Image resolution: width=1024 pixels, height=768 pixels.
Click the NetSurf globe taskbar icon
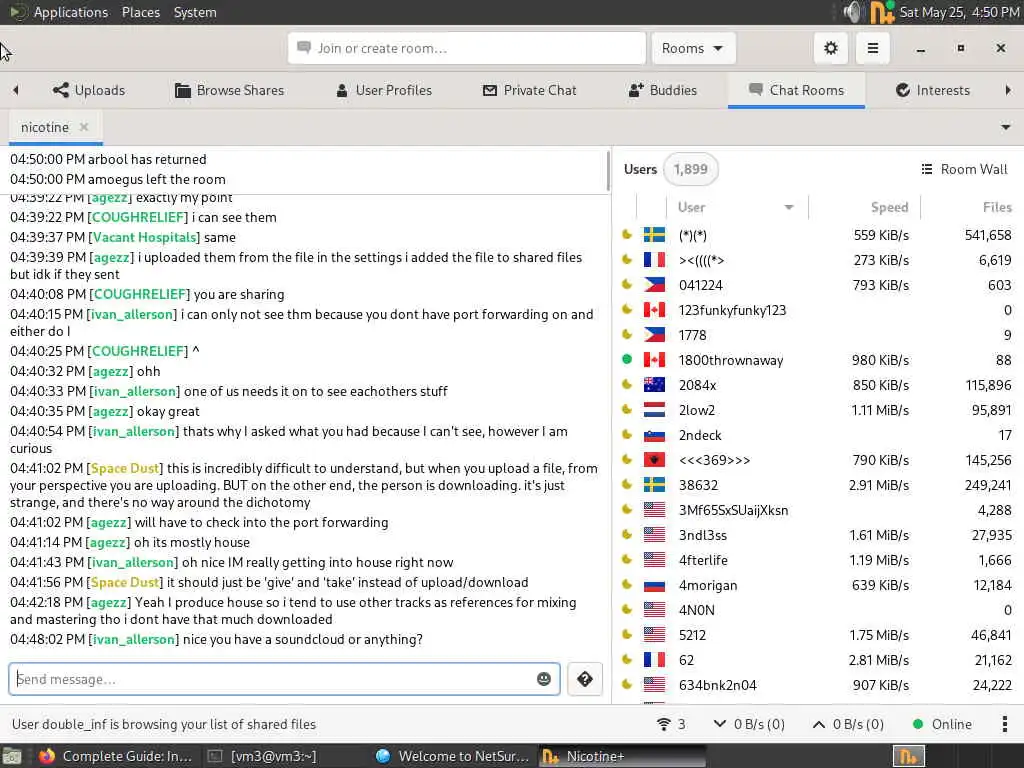pyautogui.click(x=383, y=756)
